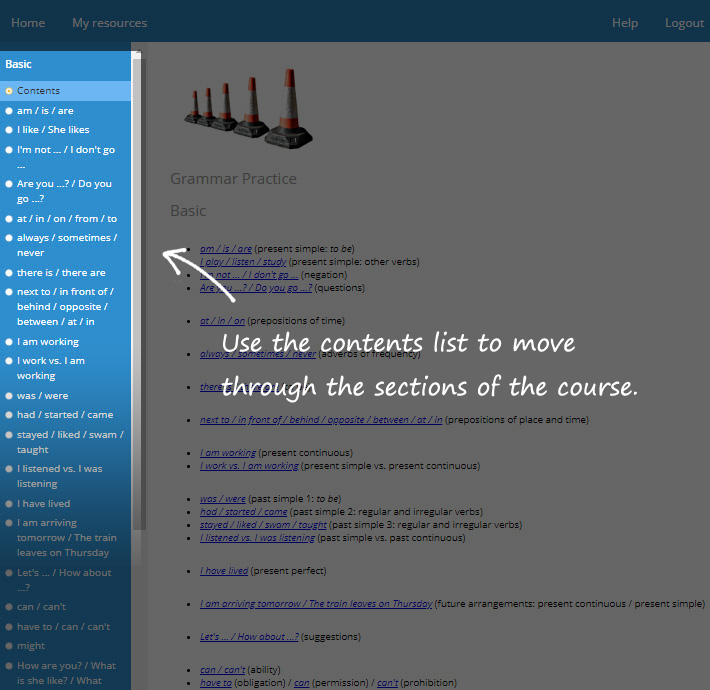This screenshot has width=710, height=690.
Task: Select 'I like / She likes' sidebar section
Action: pyautogui.click(x=53, y=130)
